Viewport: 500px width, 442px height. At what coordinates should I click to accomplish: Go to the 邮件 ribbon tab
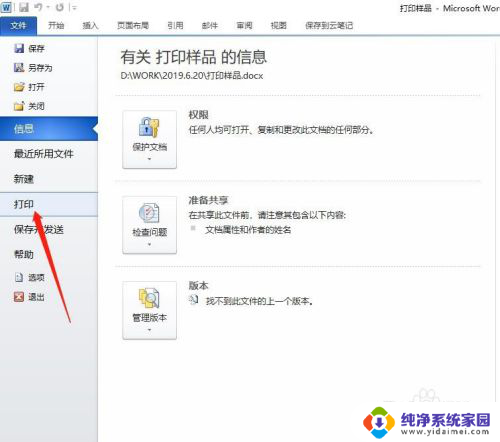pos(210,25)
